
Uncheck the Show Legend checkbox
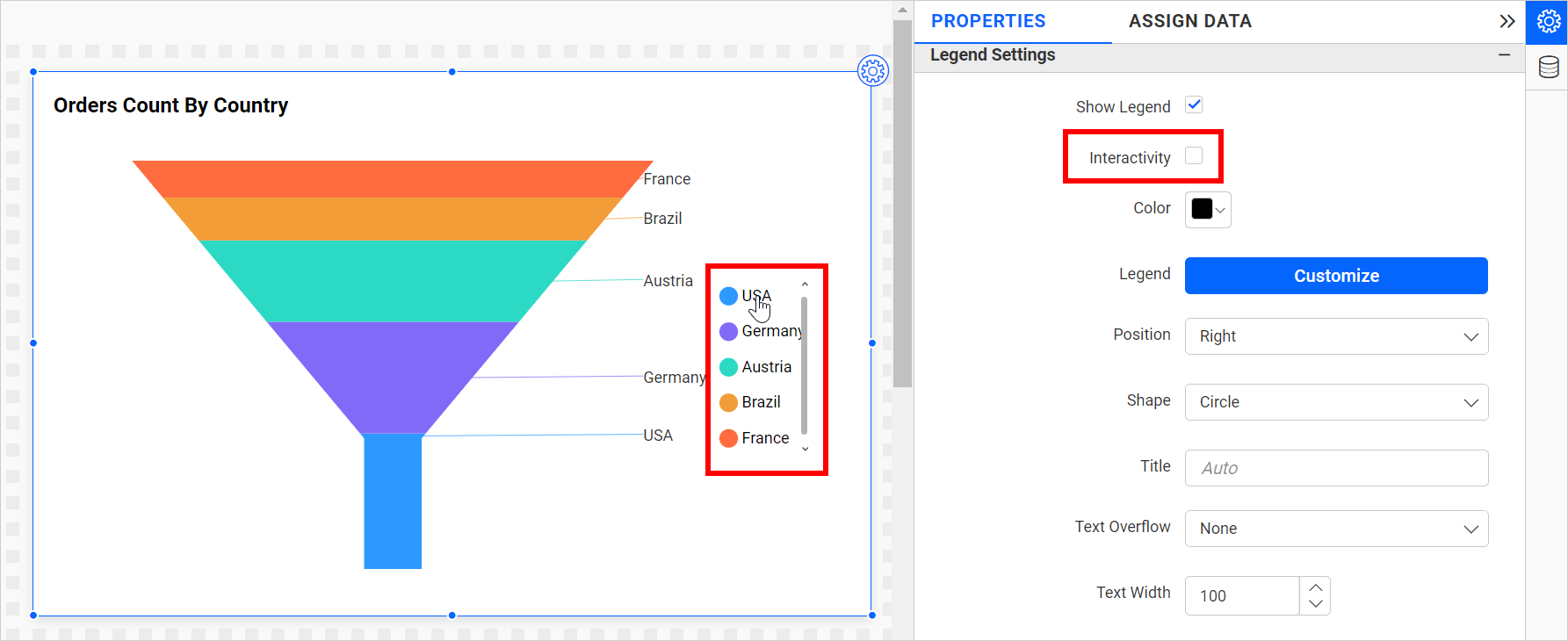tap(1194, 105)
